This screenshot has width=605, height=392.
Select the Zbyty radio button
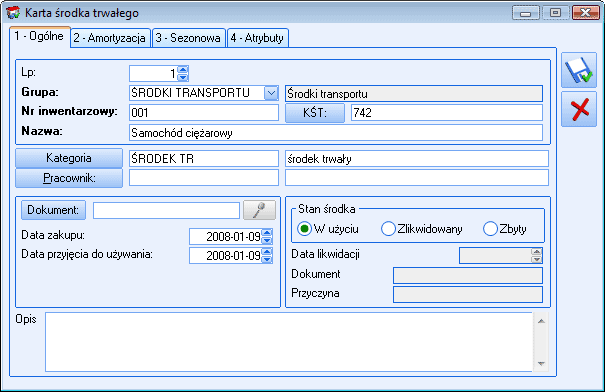(x=490, y=229)
